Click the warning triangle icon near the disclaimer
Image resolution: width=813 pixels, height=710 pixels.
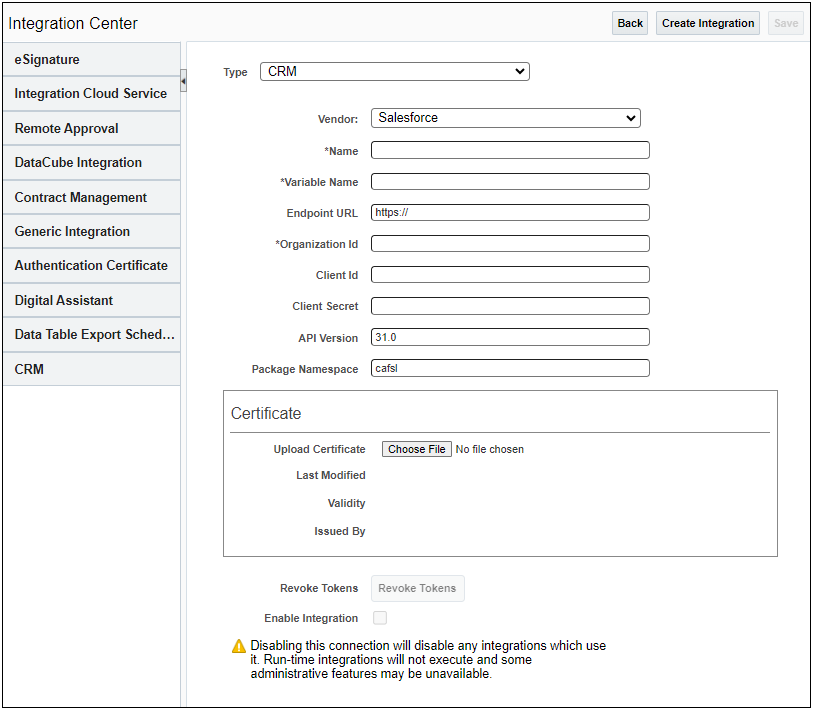pyautogui.click(x=240, y=646)
